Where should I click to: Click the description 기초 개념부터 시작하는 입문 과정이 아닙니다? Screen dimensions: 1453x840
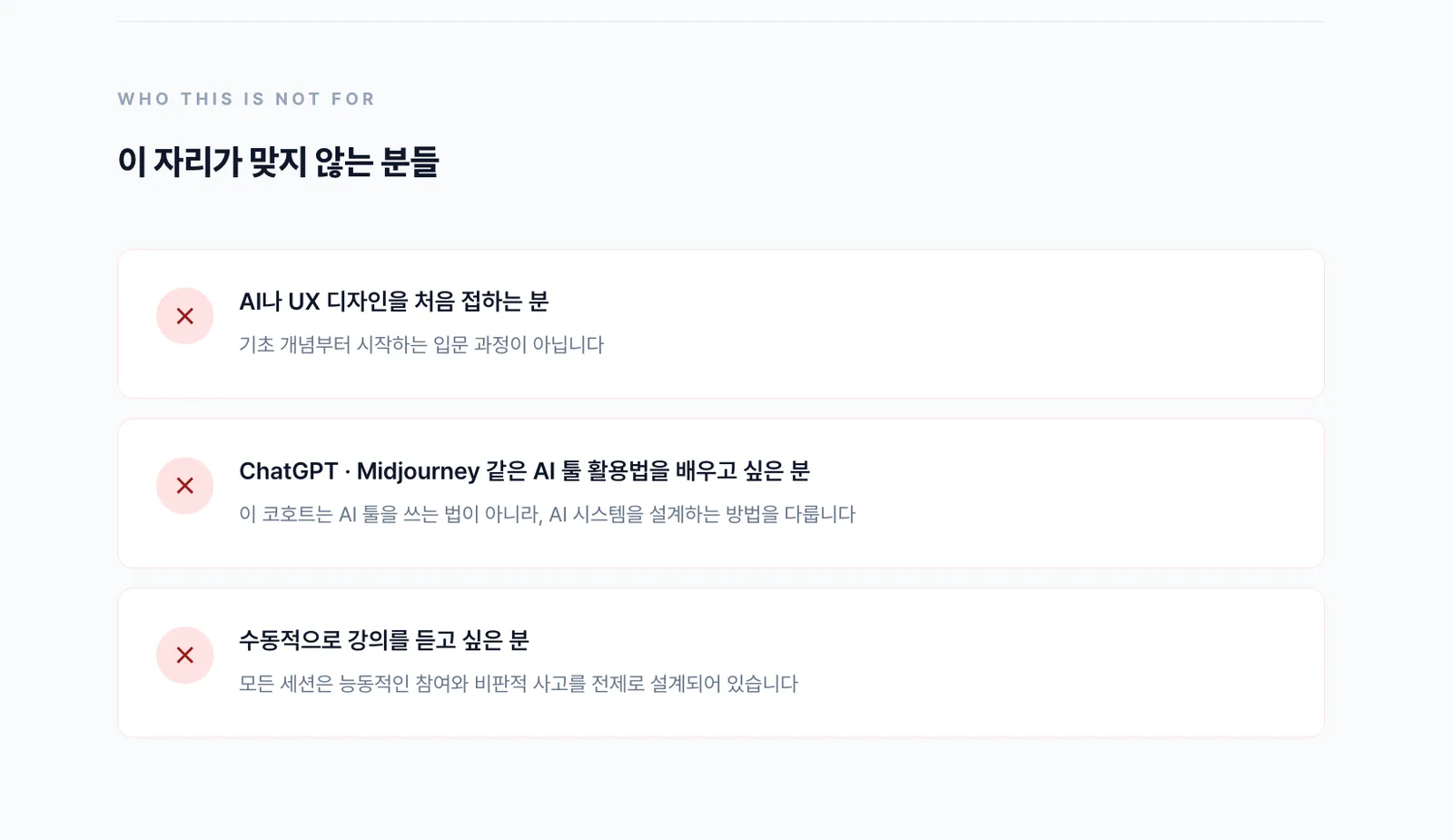[x=421, y=345]
